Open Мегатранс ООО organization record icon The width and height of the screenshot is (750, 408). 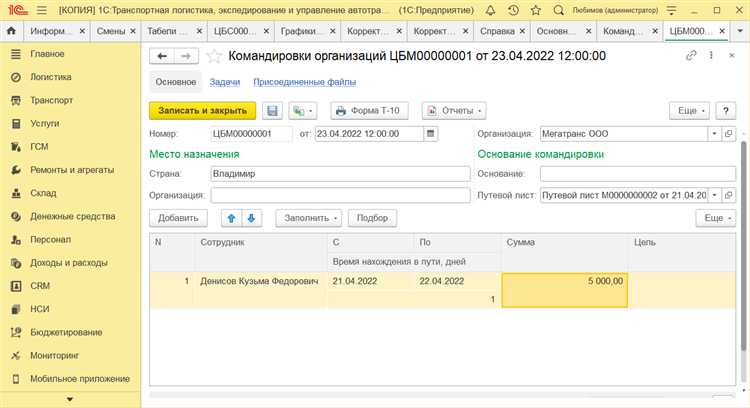tap(728, 134)
